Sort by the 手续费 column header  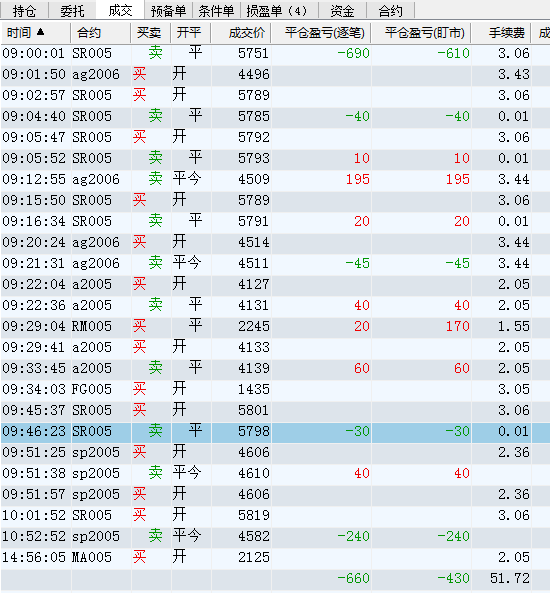tap(501, 33)
